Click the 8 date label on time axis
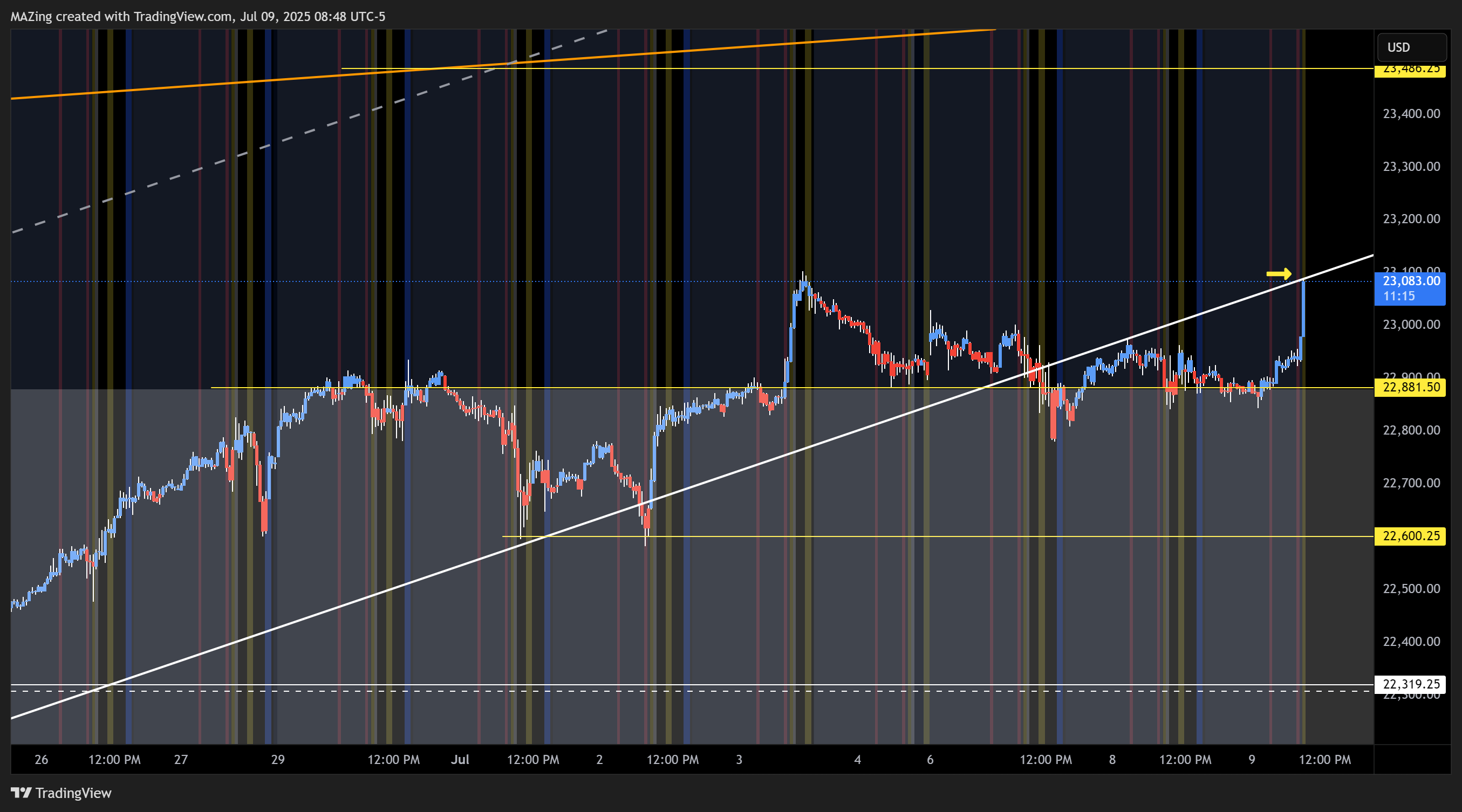Image resolution: width=1462 pixels, height=812 pixels. coord(1112,759)
